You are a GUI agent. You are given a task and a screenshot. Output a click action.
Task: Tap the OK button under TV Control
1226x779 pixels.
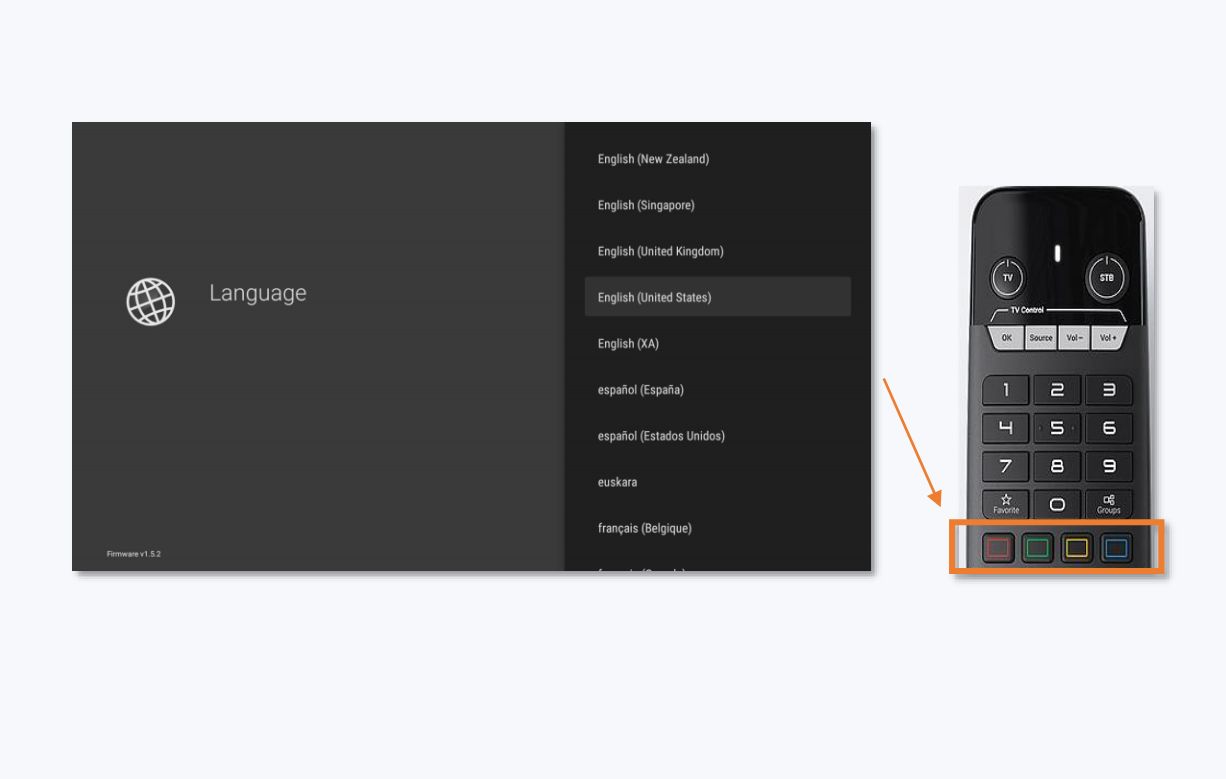click(x=1007, y=338)
